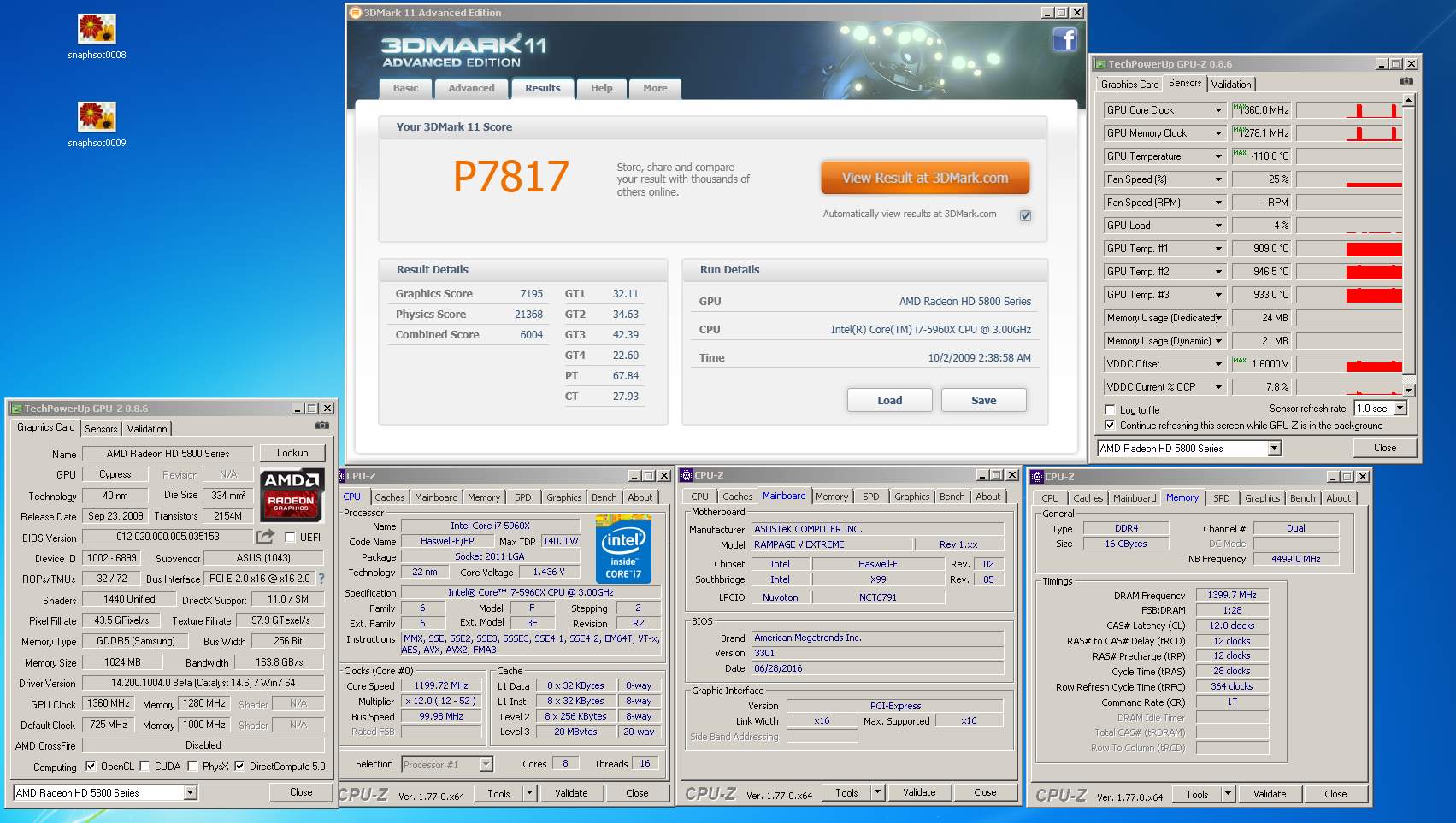The width and height of the screenshot is (1456, 823).
Task: Switch to the Basic tab in 3DMark
Action: click(x=406, y=88)
